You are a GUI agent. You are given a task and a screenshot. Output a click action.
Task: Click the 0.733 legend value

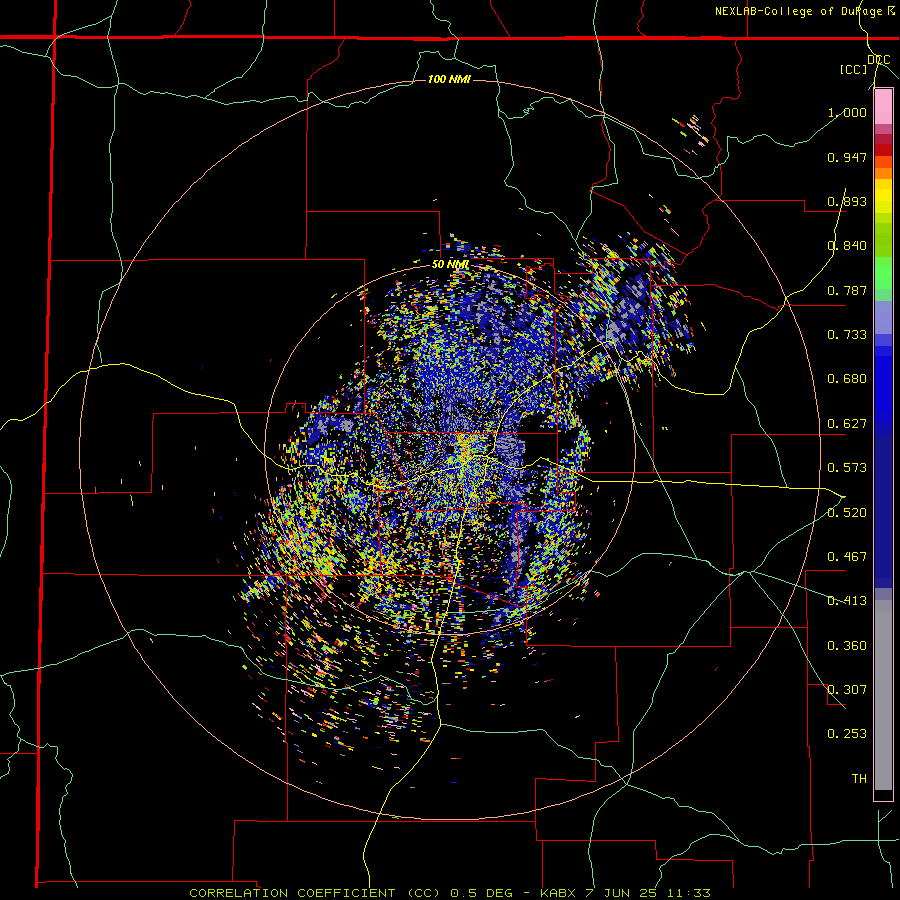pyautogui.click(x=847, y=335)
